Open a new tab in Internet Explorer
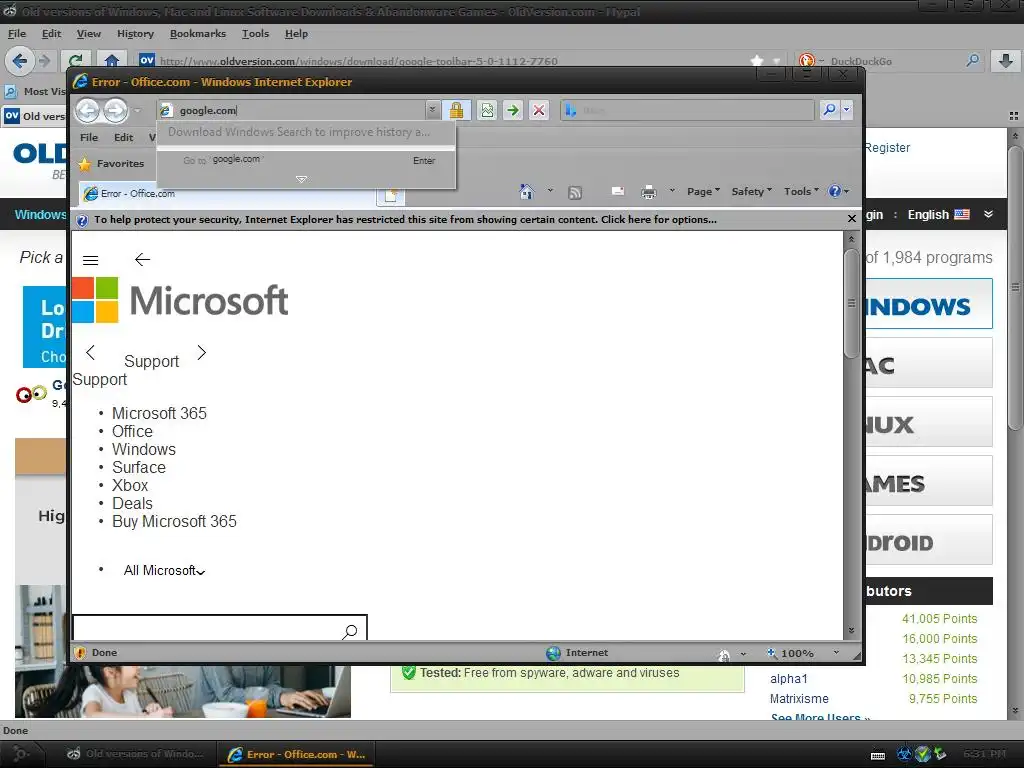Viewport: 1024px width, 768px height. (x=391, y=195)
